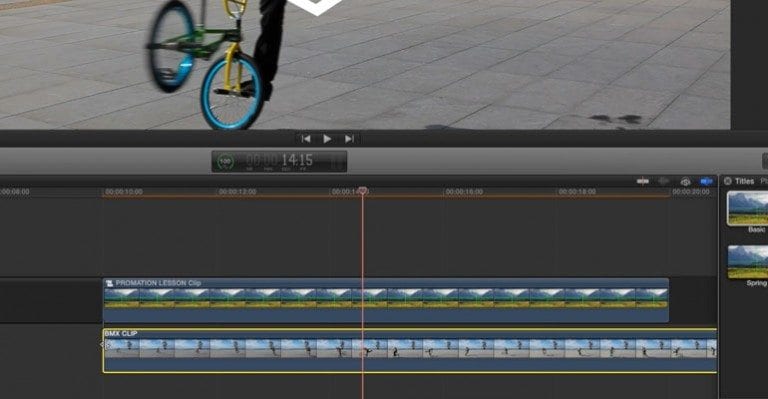
Task: Select the Basic title thumbnail
Action: pyautogui.click(x=747, y=208)
